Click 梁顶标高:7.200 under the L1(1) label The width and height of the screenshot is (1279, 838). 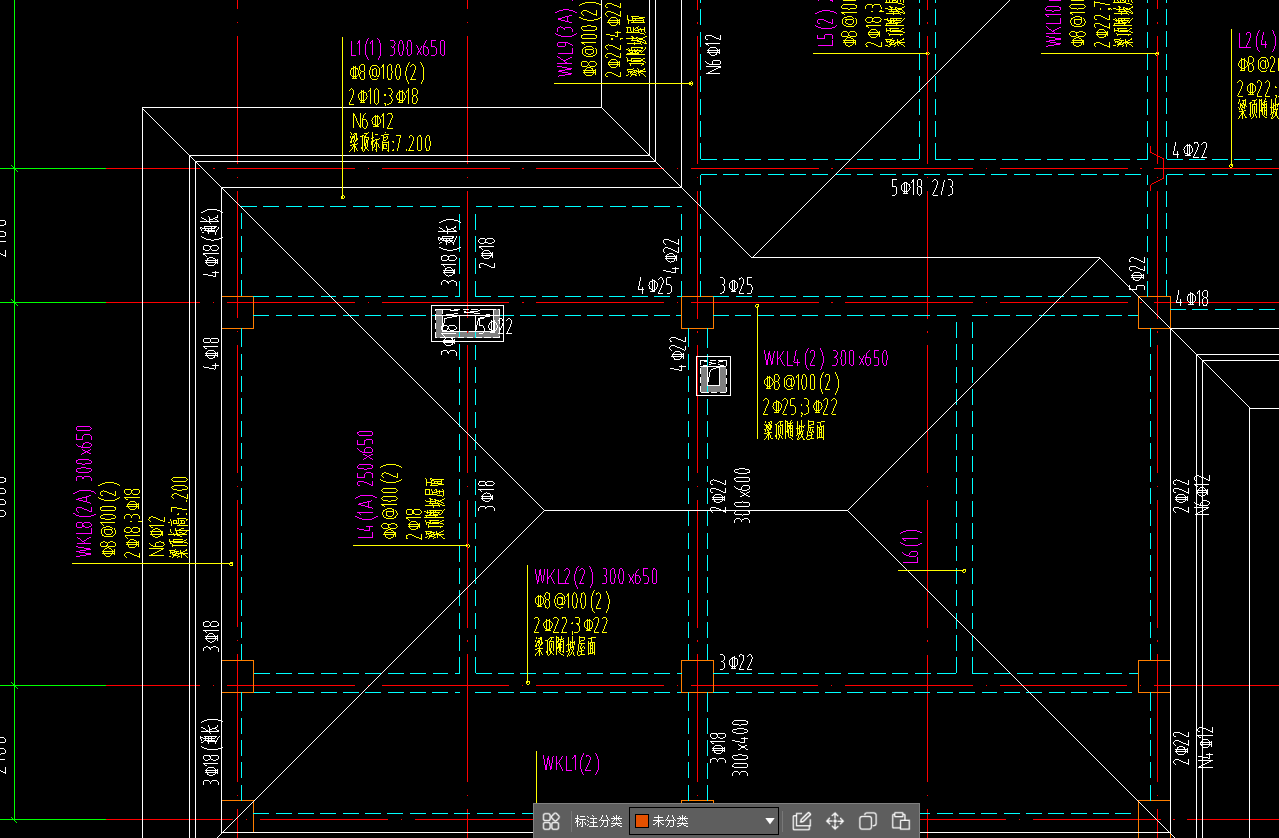tap(390, 144)
